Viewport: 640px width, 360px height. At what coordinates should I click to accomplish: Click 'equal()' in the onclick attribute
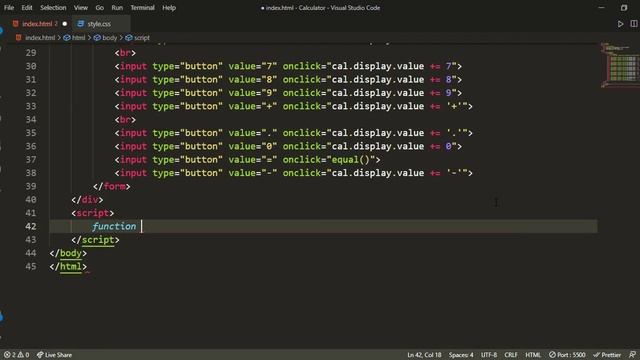(350, 160)
